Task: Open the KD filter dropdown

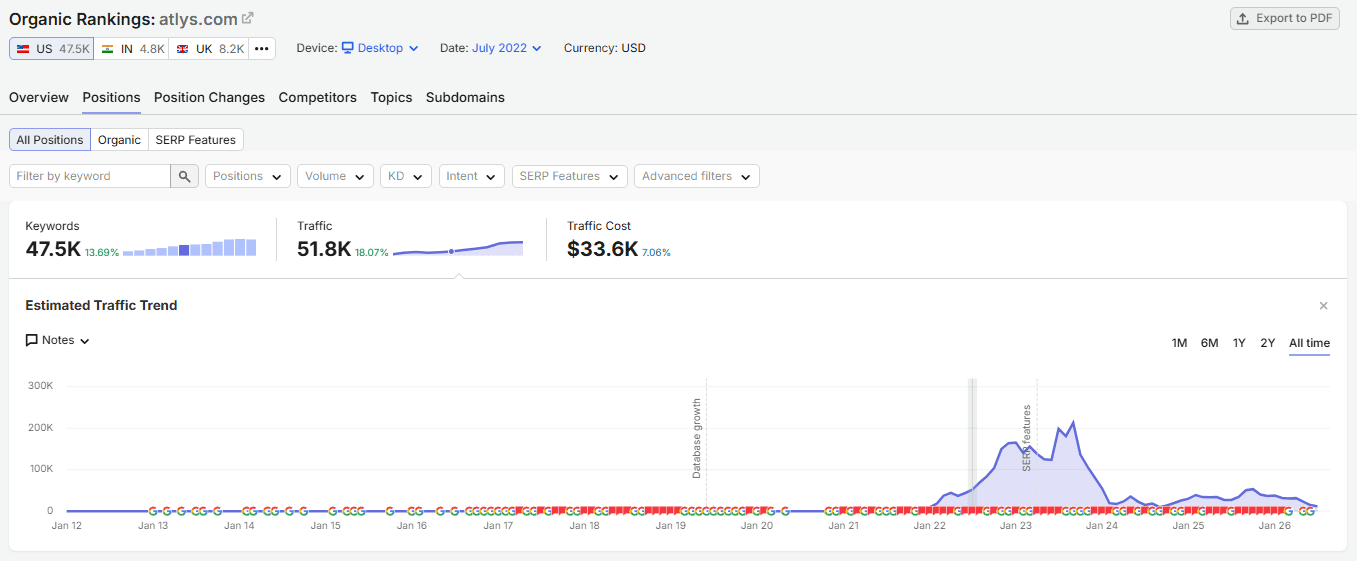Action: click(406, 176)
